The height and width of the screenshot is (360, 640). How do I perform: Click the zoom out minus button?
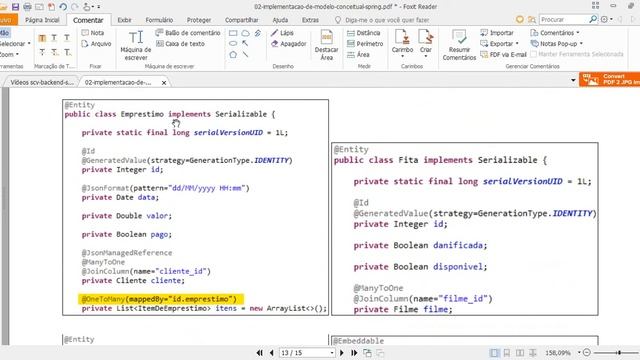(x=587, y=353)
